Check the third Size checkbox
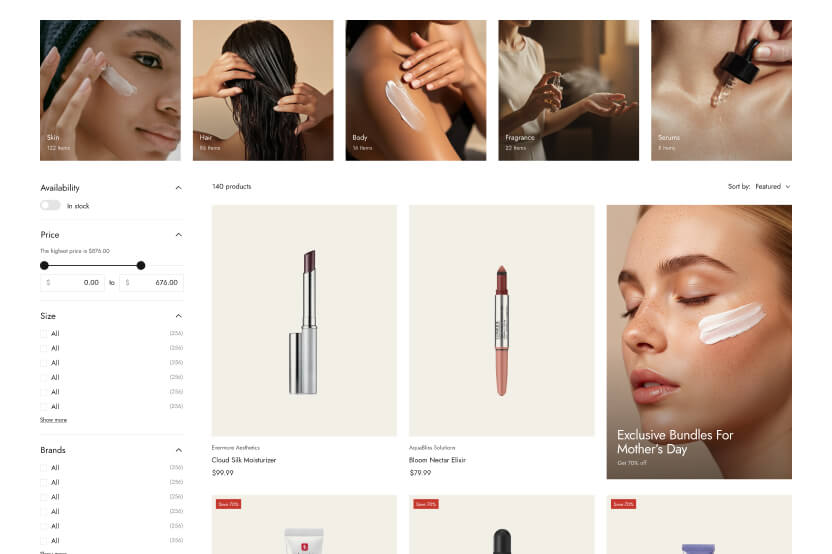832x554 pixels. click(44, 363)
